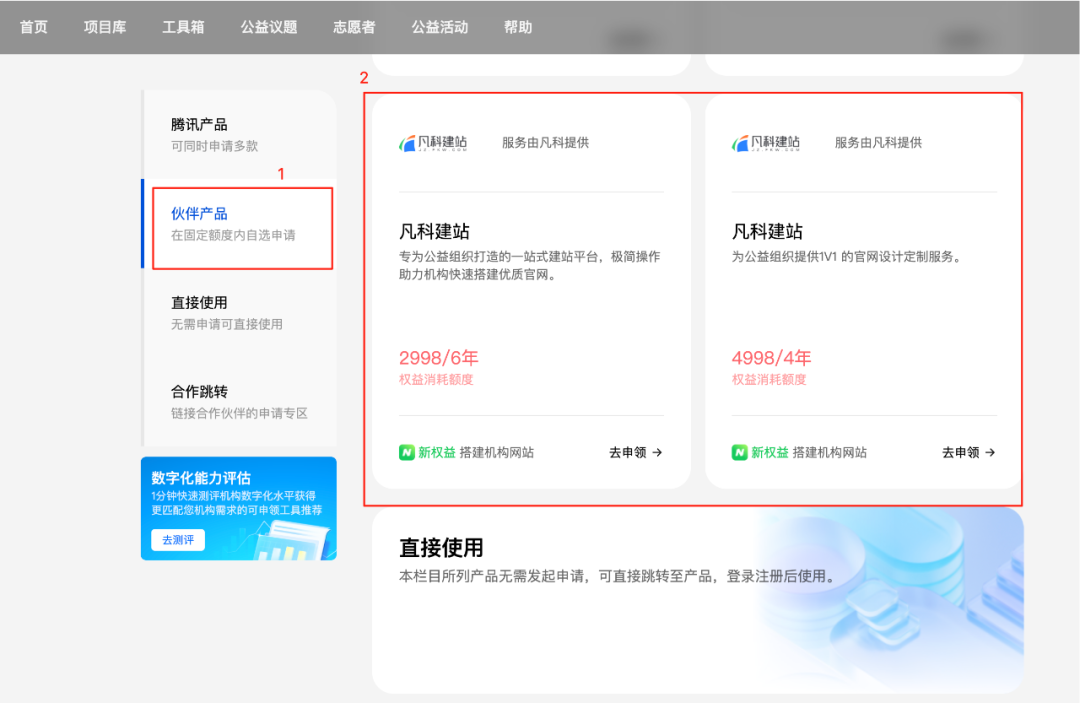Click the 凡科建站 logo in the 4998/4年 card
The width and height of the screenshot is (1080, 703).
[765, 143]
